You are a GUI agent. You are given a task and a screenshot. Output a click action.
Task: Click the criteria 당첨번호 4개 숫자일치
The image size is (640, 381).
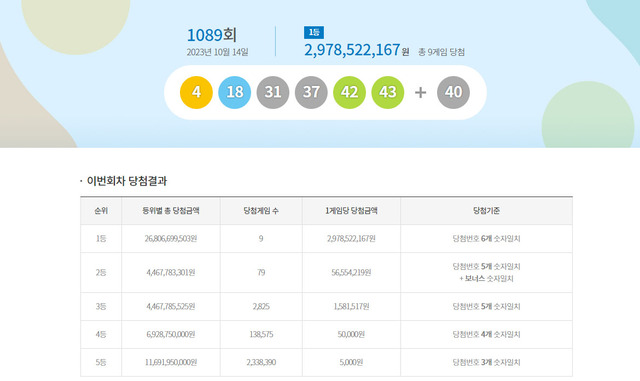tap(486, 334)
